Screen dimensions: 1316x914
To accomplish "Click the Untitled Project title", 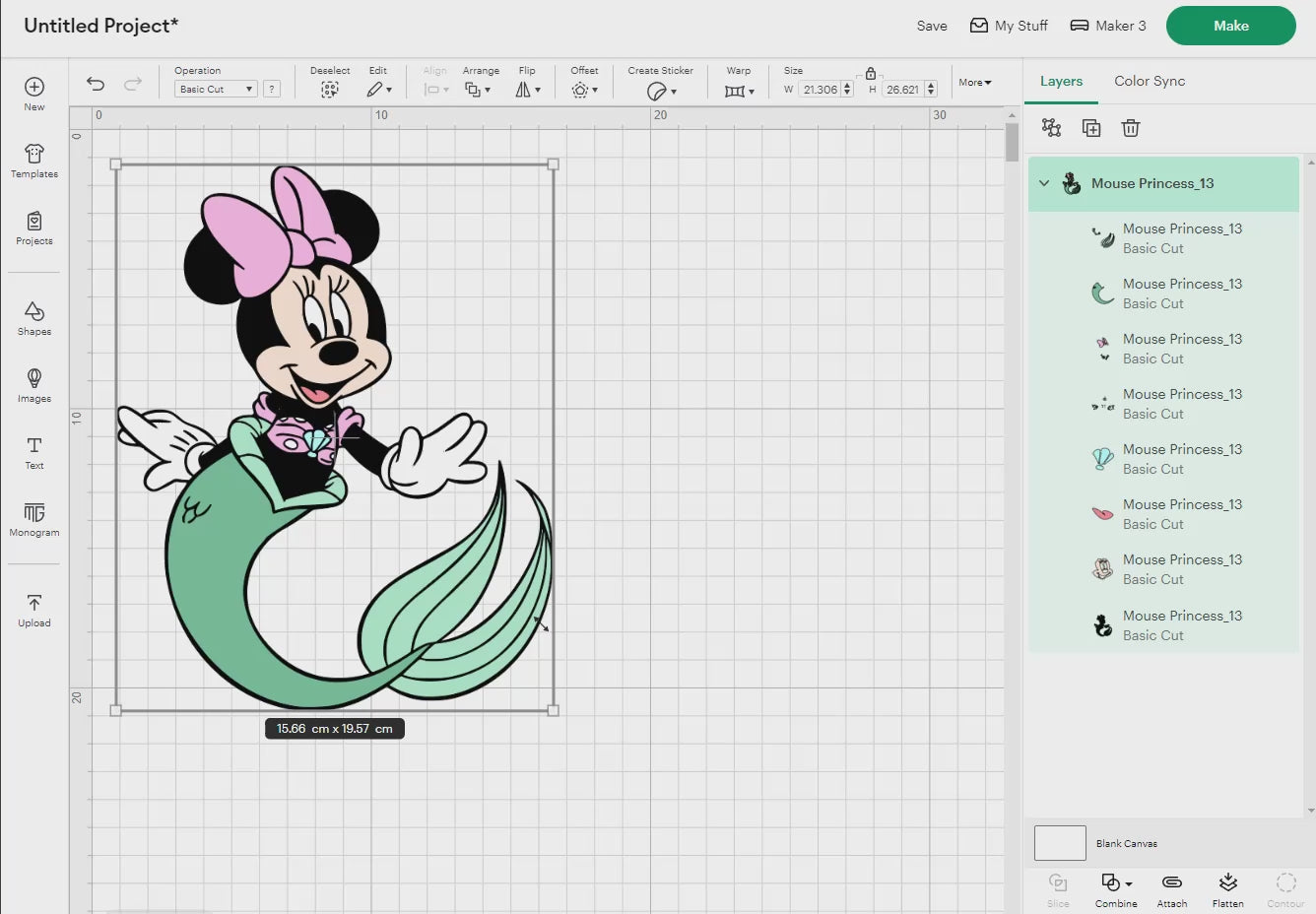I will (x=100, y=26).
